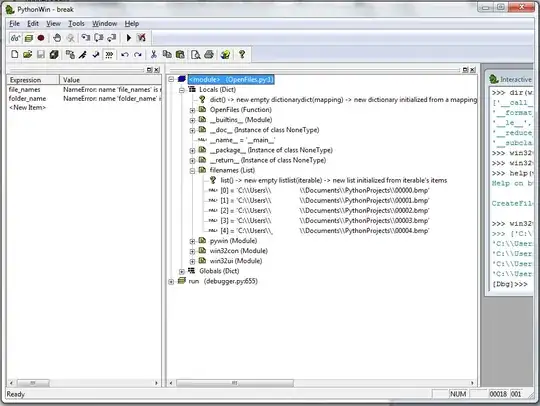The width and height of the screenshot is (540, 406).
Task: Toggle the Interactive window >>> icon
Action: pos(109,54)
